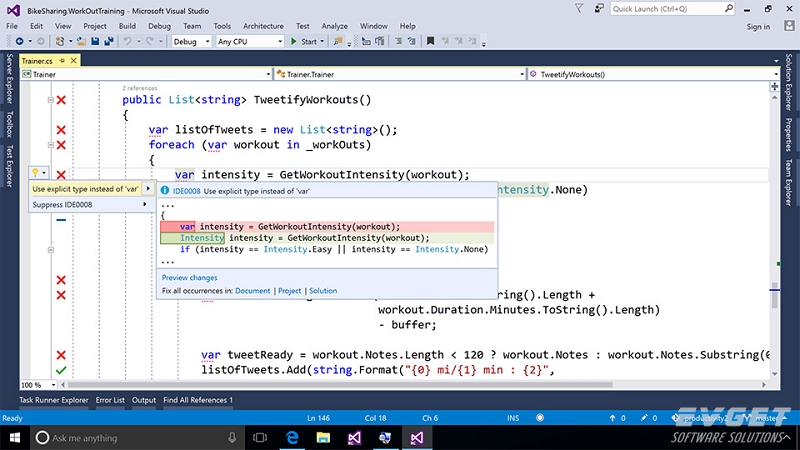The height and width of the screenshot is (450, 800).
Task: Close the Trainer.cs tab
Action: point(73,61)
